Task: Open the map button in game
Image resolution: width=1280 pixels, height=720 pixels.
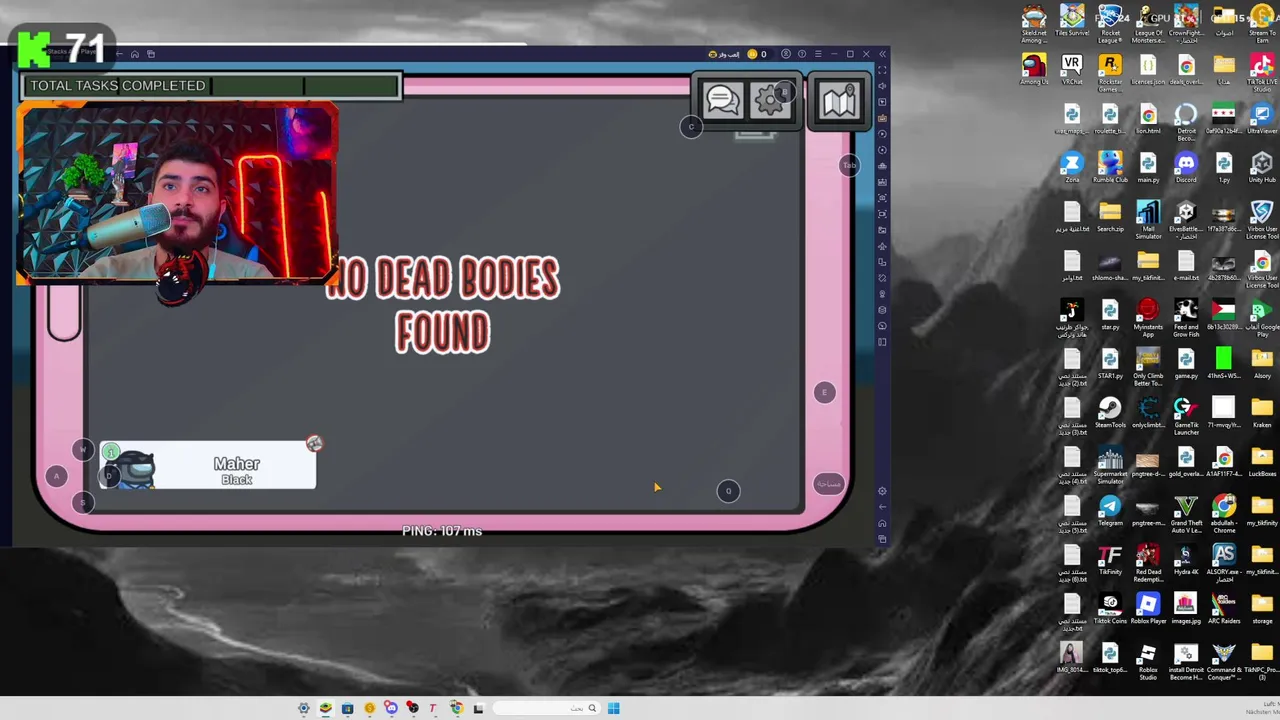Action: click(x=838, y=99)
